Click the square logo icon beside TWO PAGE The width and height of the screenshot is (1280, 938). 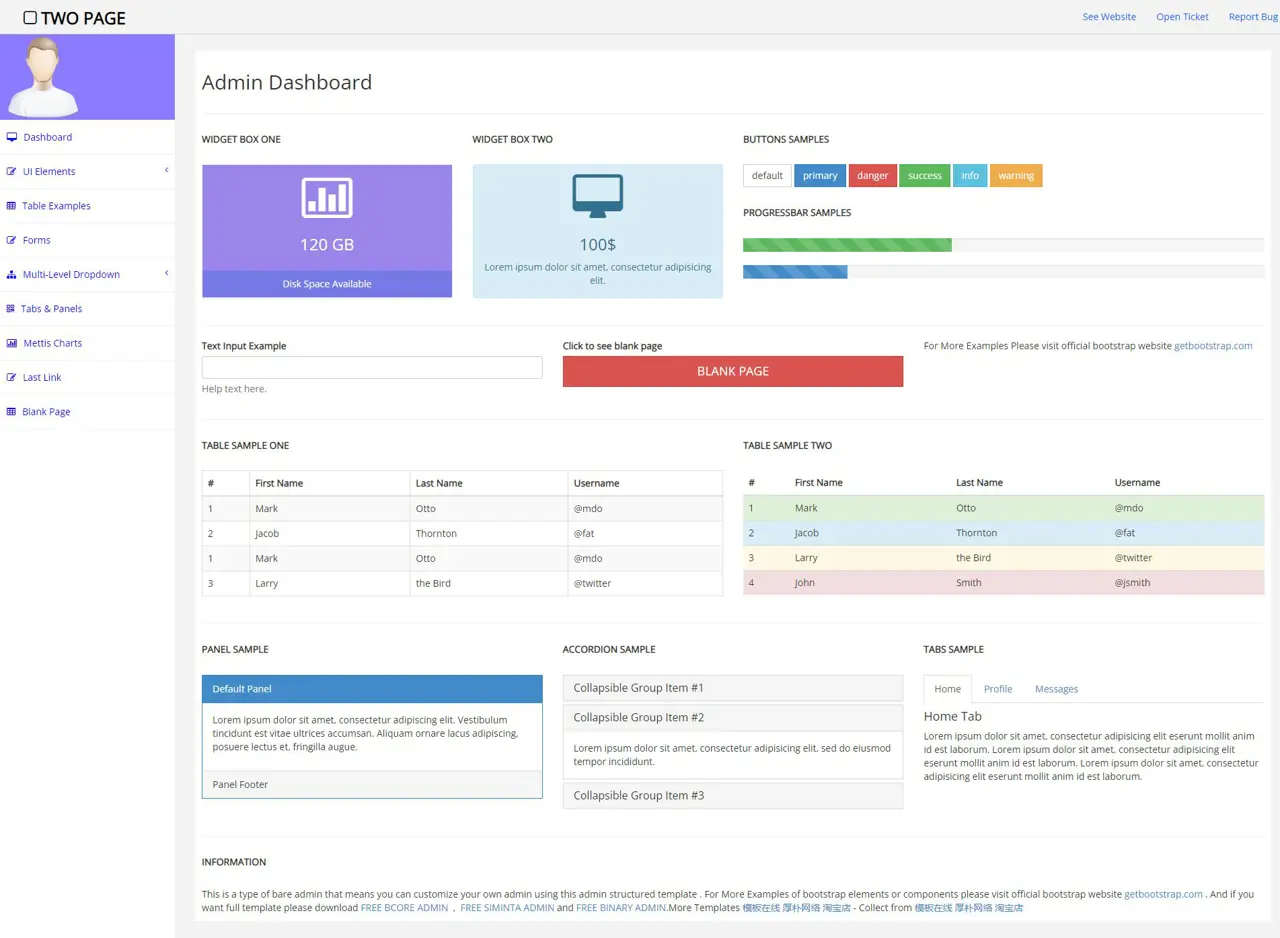(x=30, y=18)
